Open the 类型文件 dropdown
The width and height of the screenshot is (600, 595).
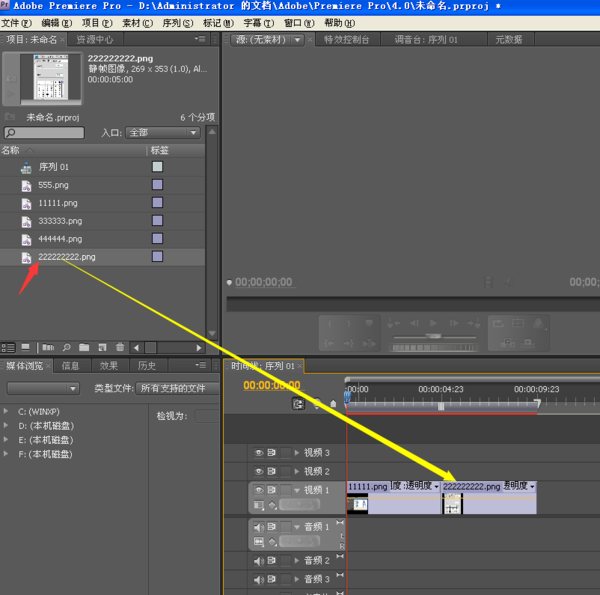(x=176, y=388)
